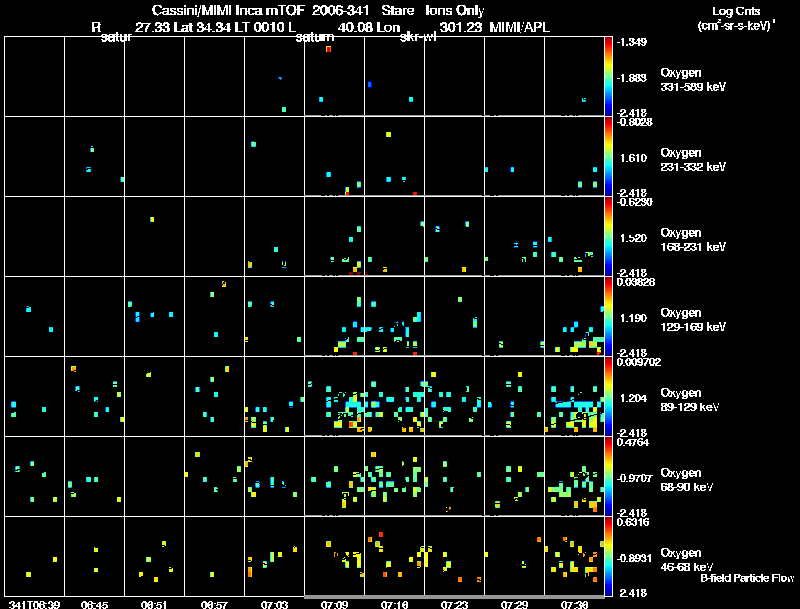Select the '06:51' time axis label
Image resolution: width=800 pixels, height=609 pixels.
tap(154, 604)
